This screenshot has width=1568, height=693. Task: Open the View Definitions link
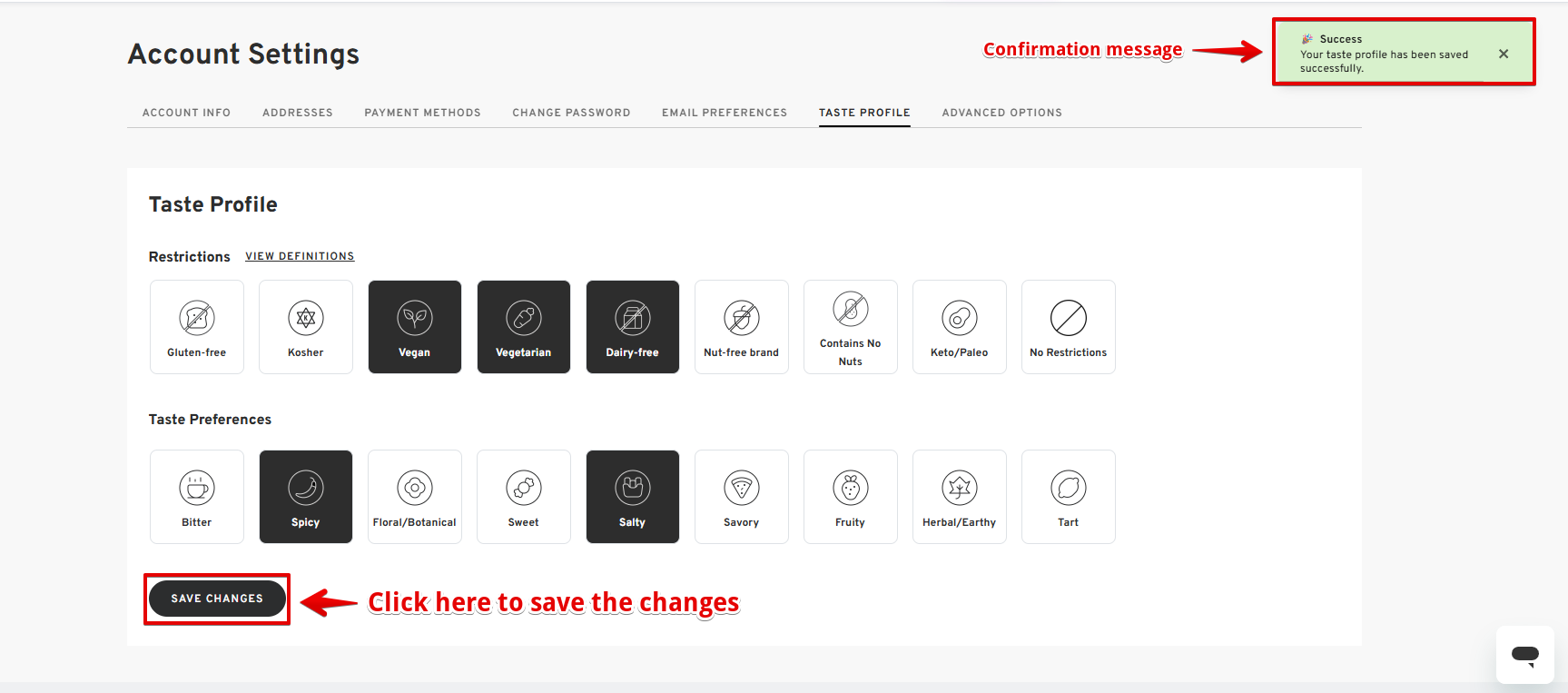[300, 256]
